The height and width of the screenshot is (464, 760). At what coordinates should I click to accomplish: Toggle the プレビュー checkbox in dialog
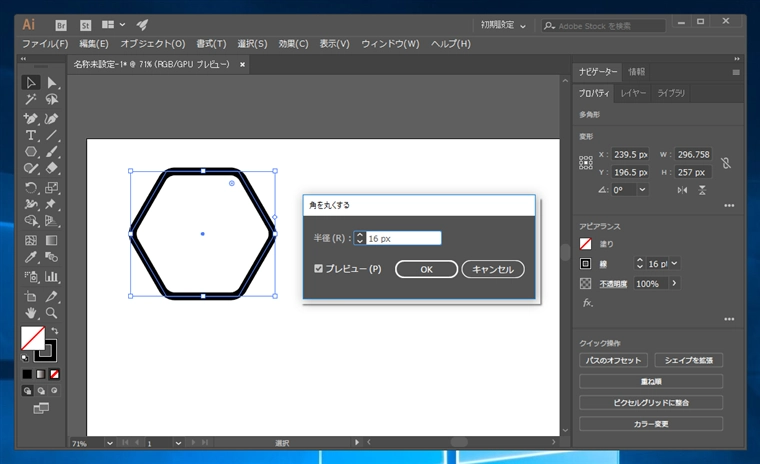pos(318,269)
